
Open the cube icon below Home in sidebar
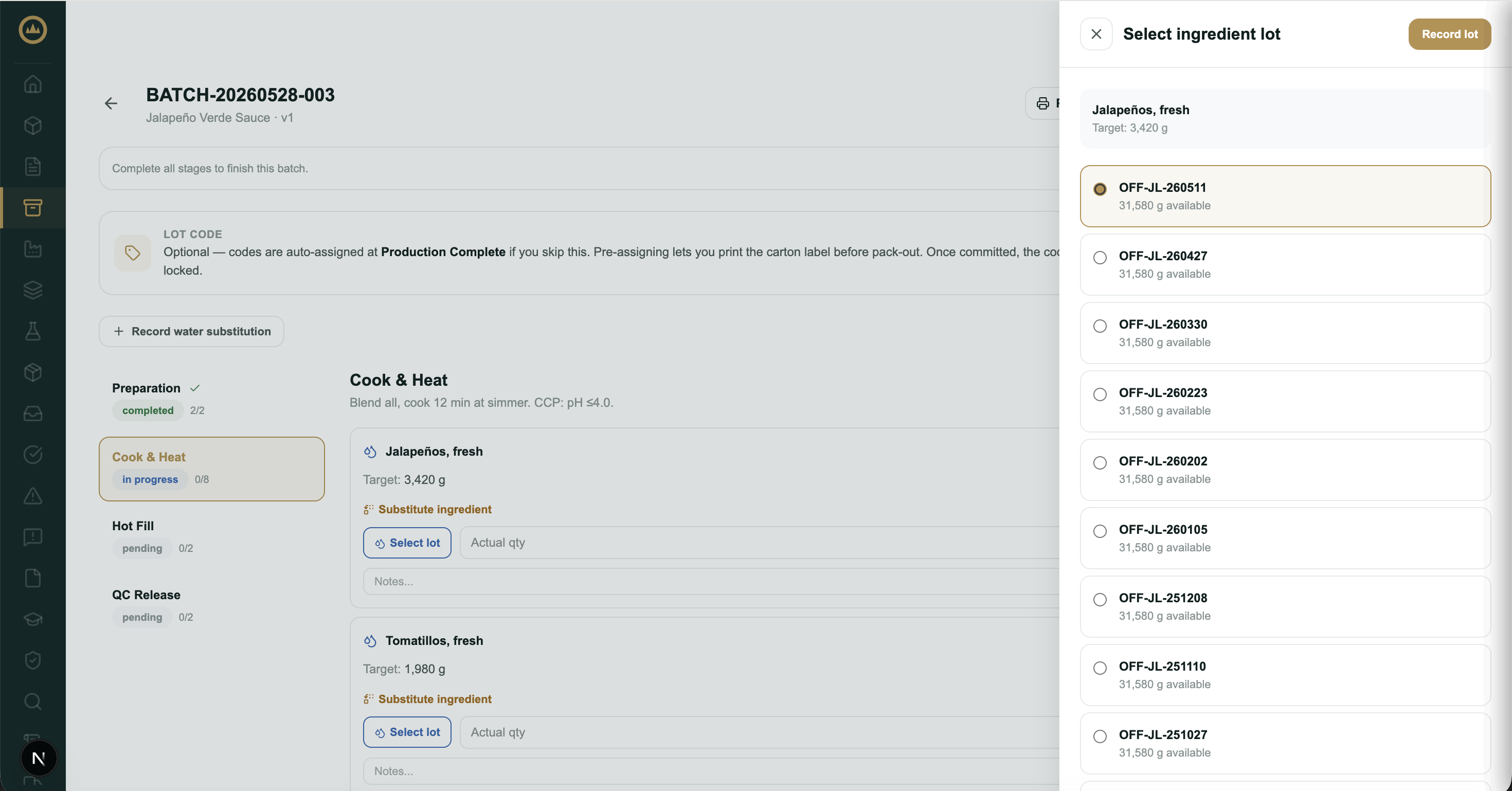click(x=33, y=125)
